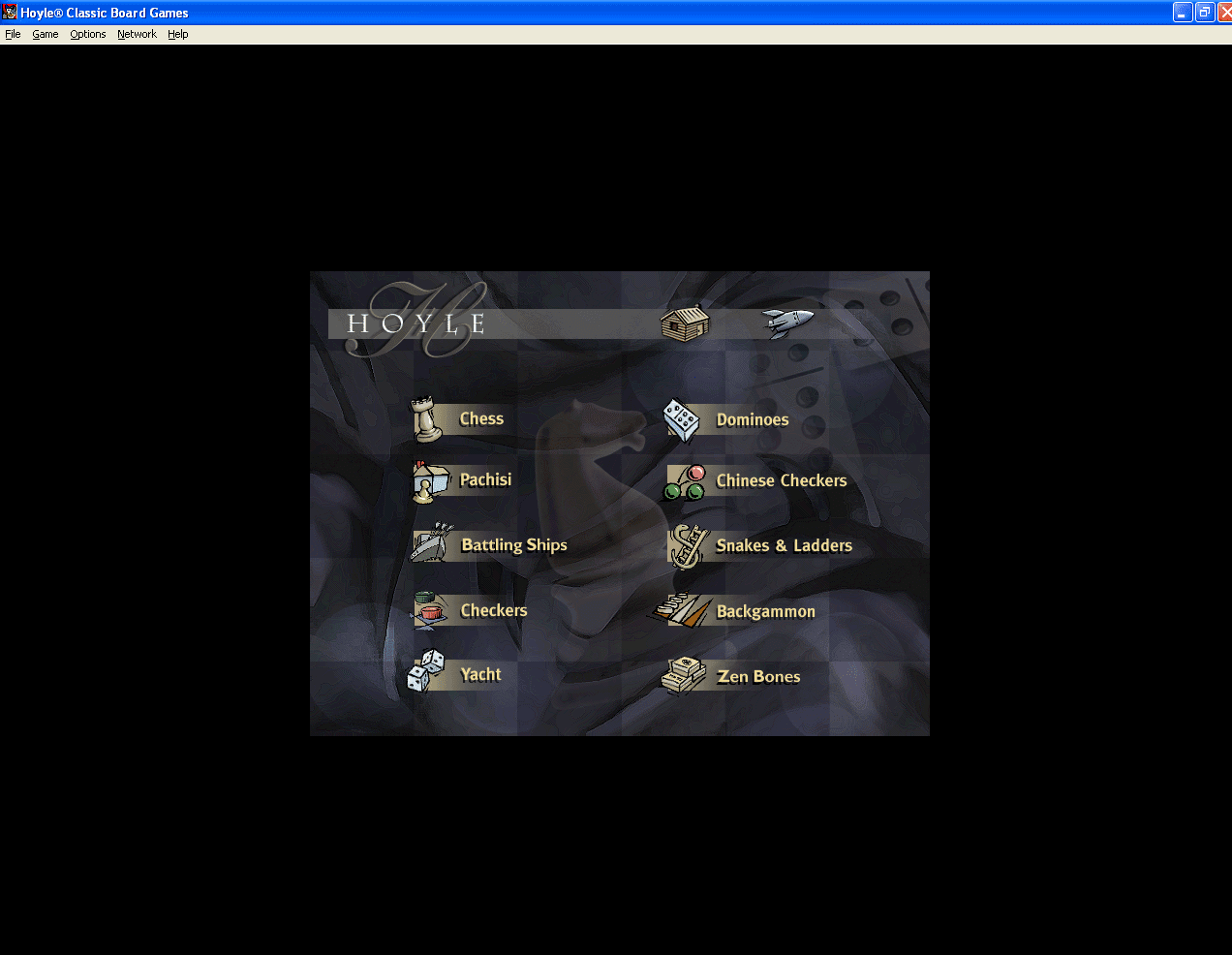Open the Game menu
Image resolution: width=1232 pixels, height=955 pixels.
[46, 34]
